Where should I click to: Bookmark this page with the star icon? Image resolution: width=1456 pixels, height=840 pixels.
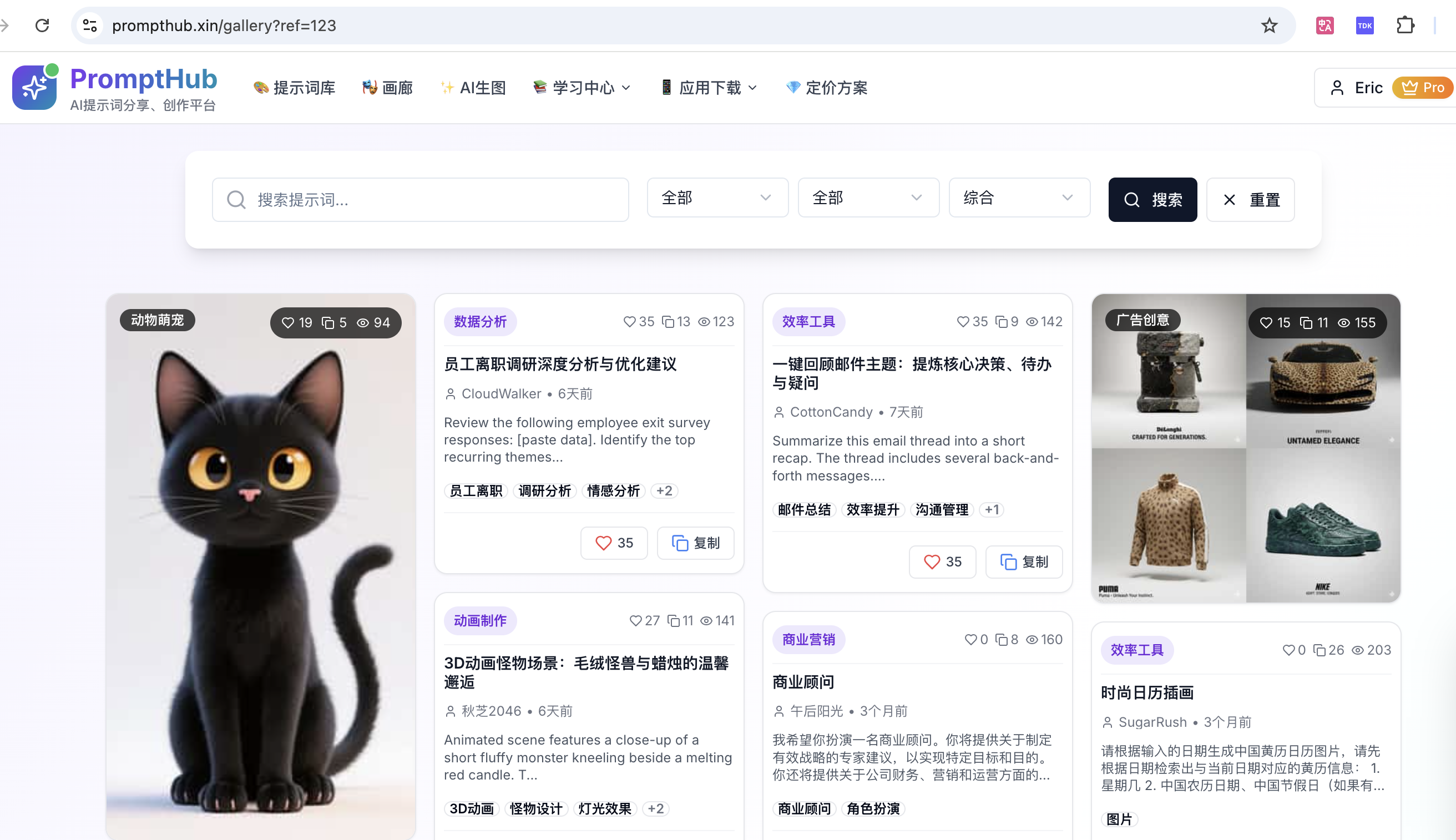pos(1269,26)
